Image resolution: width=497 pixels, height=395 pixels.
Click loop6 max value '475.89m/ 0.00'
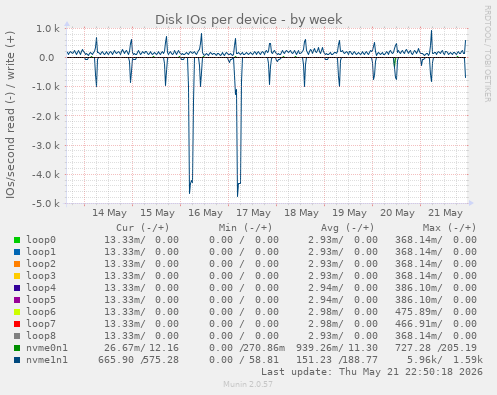click(436, 312)
